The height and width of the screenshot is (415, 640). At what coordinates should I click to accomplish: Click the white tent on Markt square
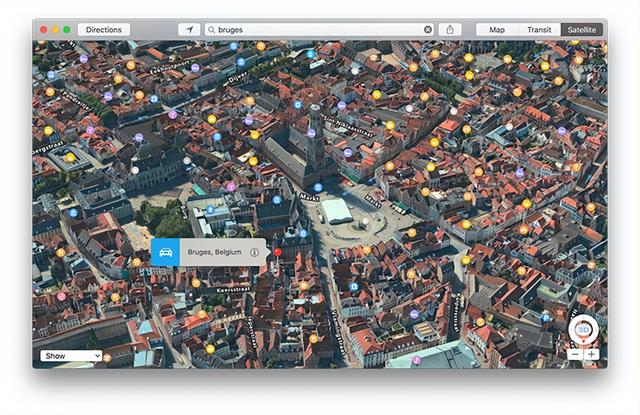click(x=337, y=210)
